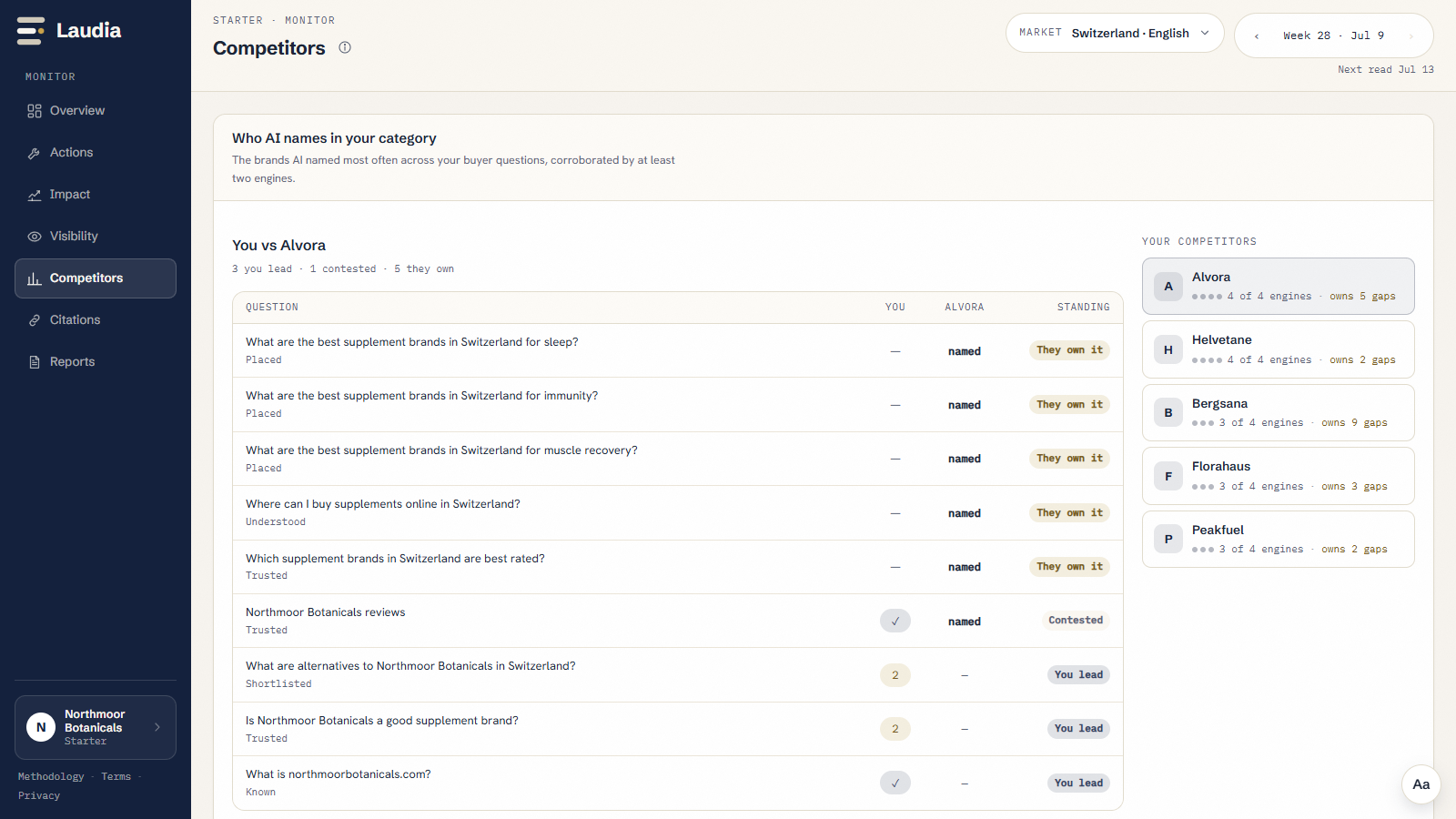This screenshot has width=1456, height=819.
Task: Click 'Which supplement brands are best rated' question
Action: [395, 559]
